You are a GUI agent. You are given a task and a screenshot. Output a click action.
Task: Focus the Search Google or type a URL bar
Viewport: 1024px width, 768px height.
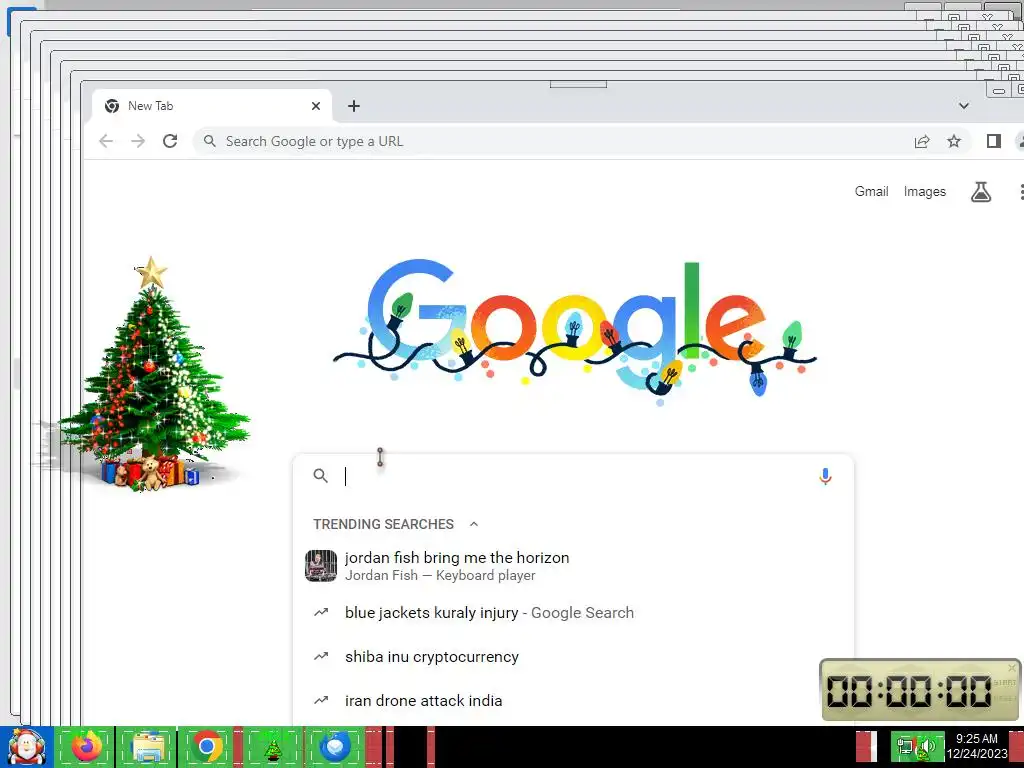(x=555, y=141)
